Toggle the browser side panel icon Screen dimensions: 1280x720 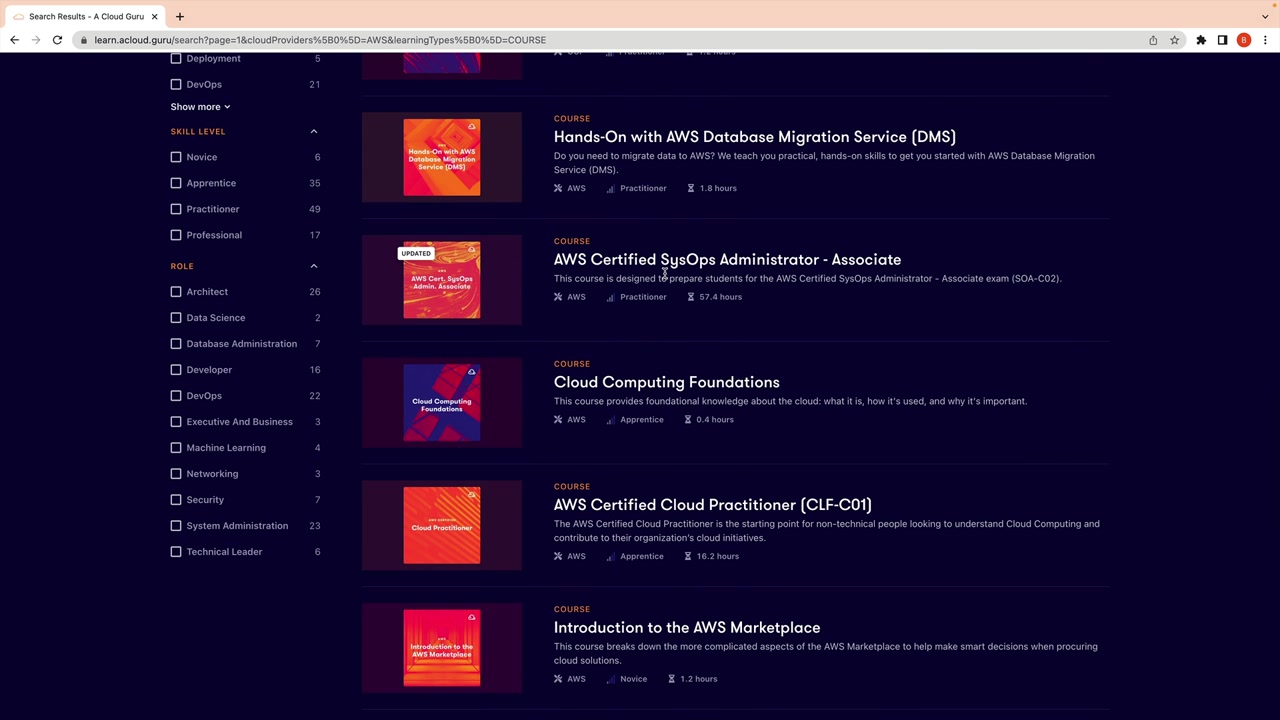coord(1222,40)
